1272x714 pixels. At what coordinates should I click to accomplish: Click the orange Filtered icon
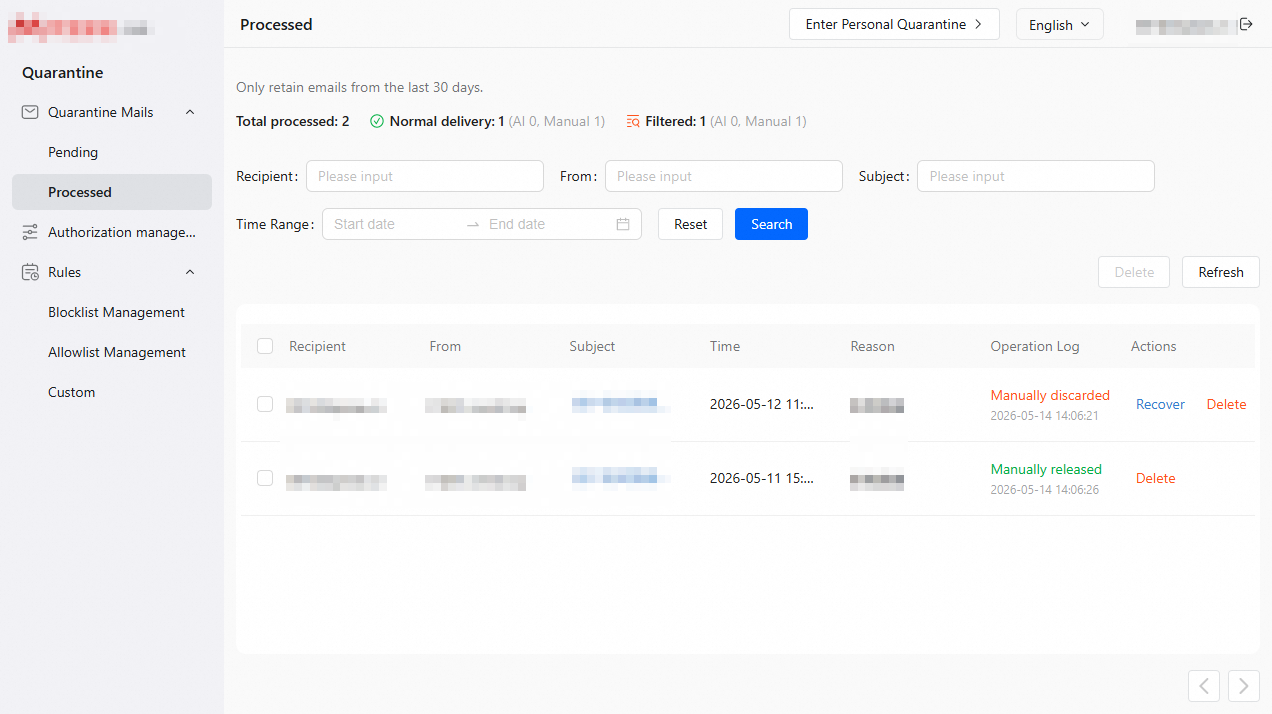[x=633, y=121]
